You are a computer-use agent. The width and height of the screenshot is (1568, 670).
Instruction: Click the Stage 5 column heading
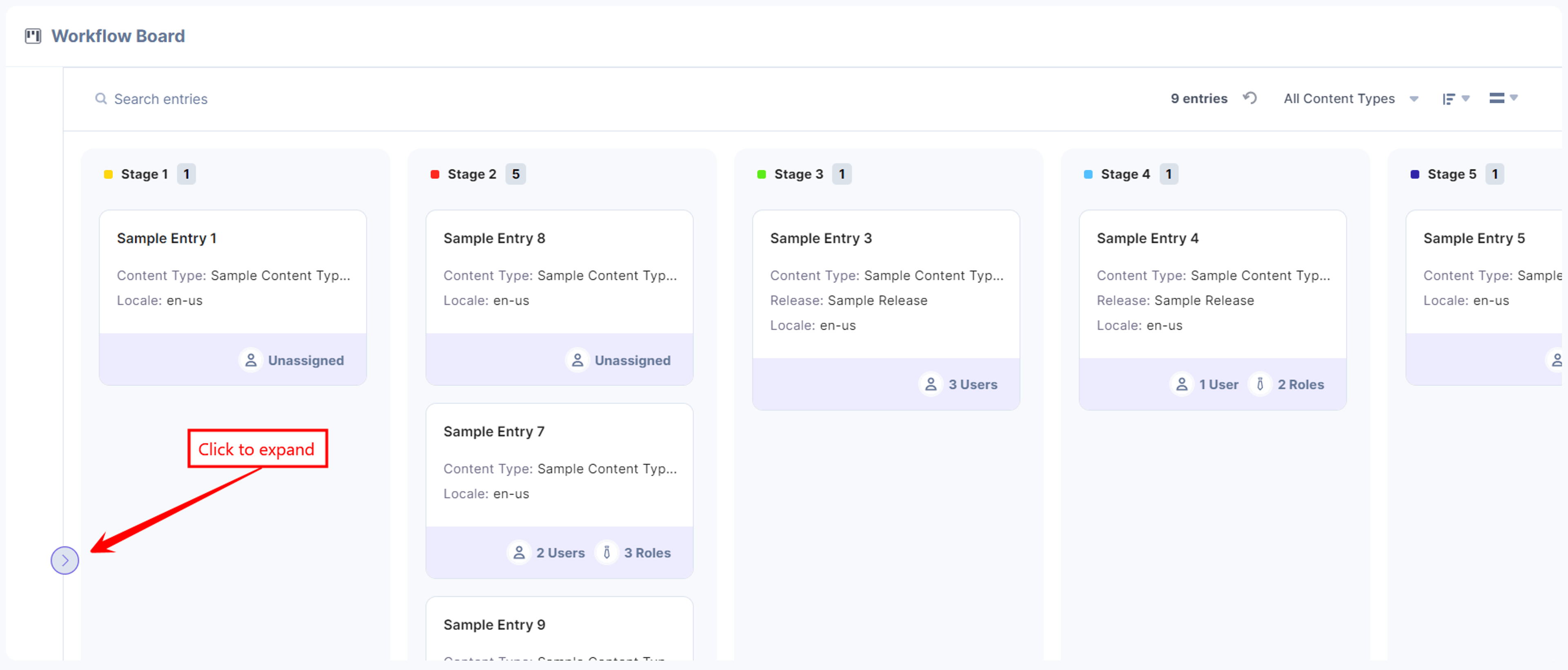[1452, 175]
